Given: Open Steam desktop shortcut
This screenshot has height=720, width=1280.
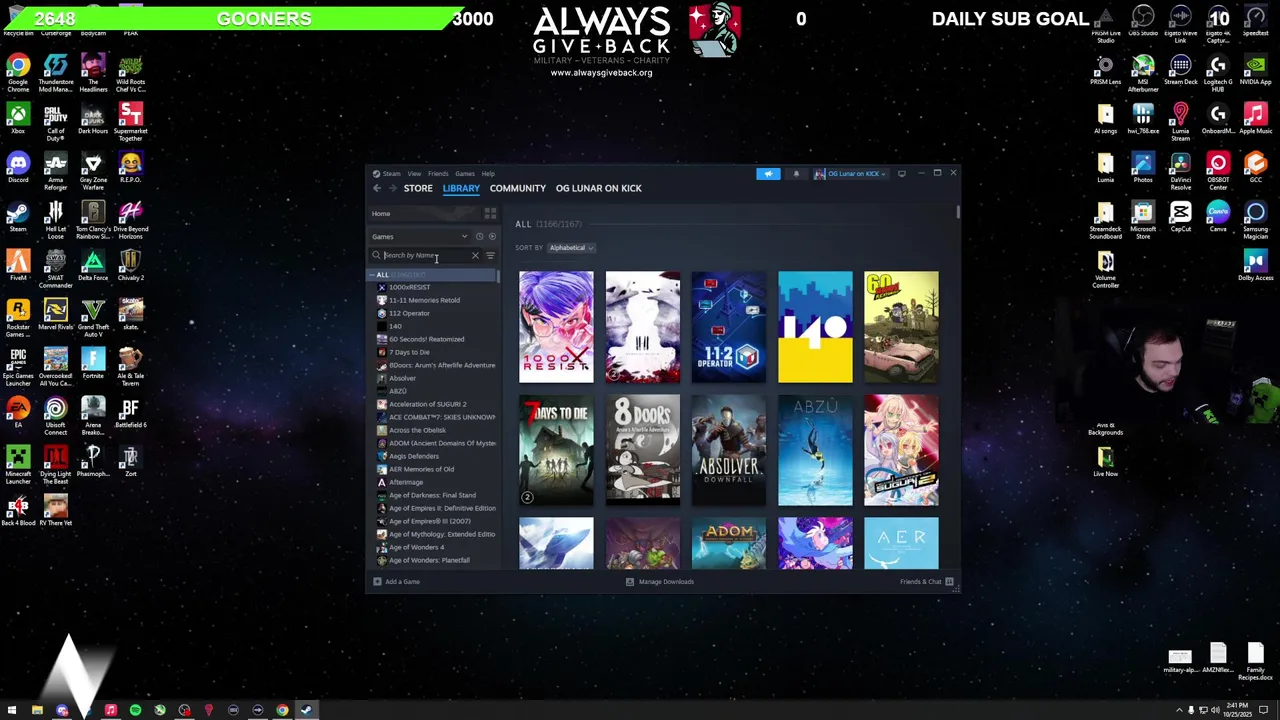Looking at the screenshot, I should coord(18,217).
